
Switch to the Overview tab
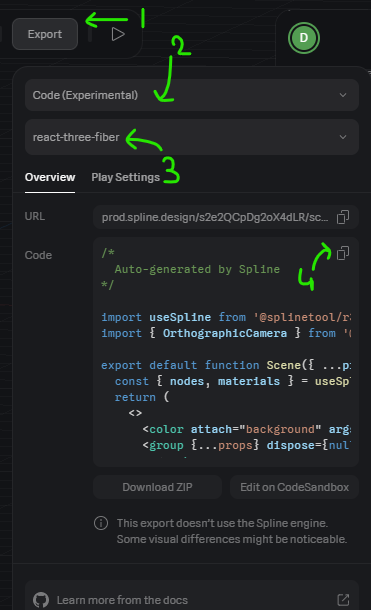(x=50, y=177)
